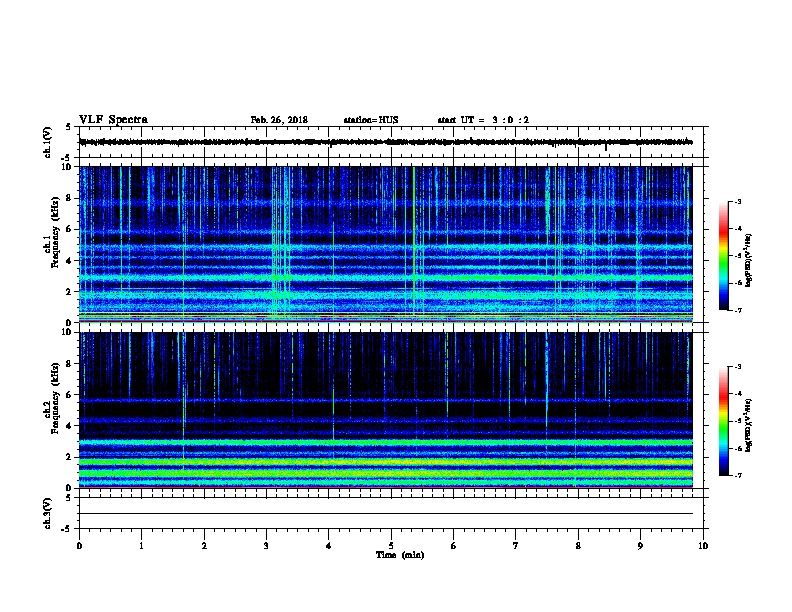
Task: Click the time axis tick label "6"
Action: 454,545
